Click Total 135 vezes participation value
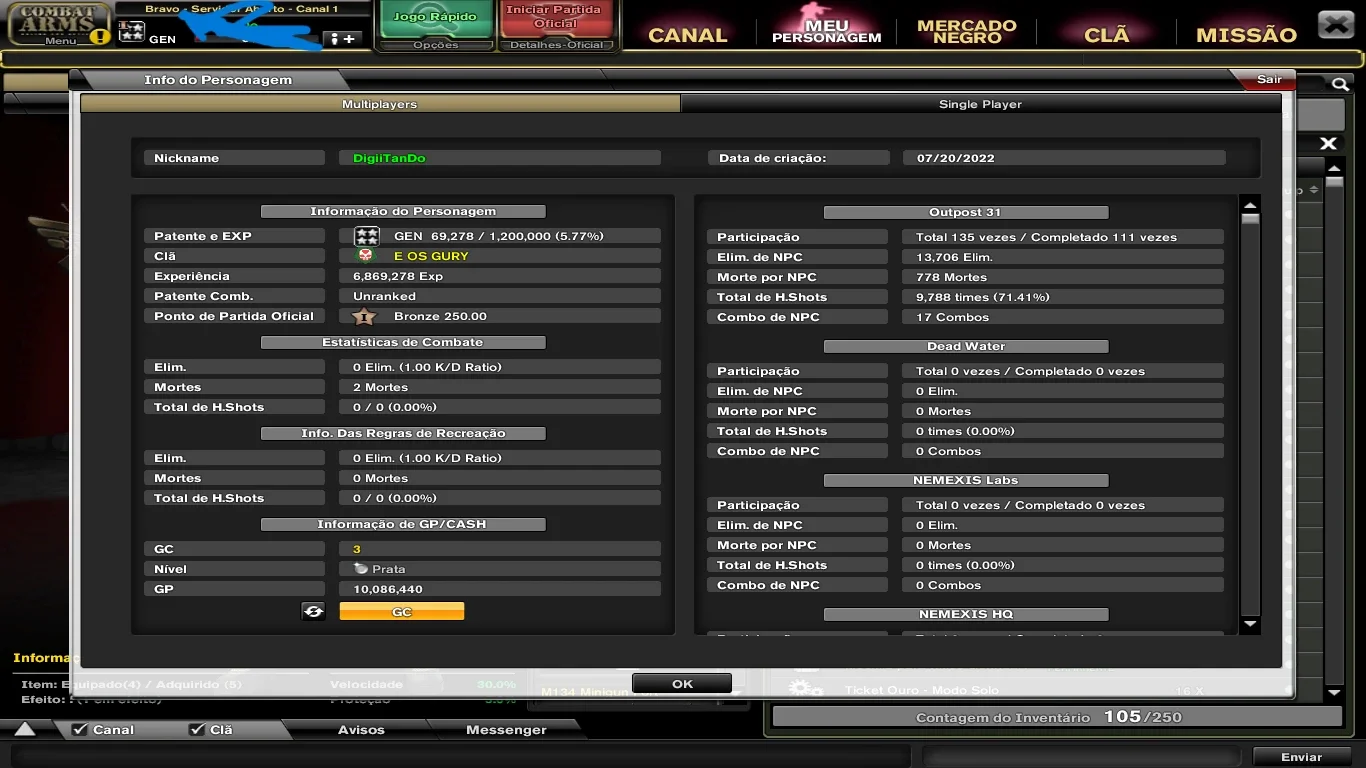The height and width of the screenshot is (768, 1366). click(x=1046, y=237)
